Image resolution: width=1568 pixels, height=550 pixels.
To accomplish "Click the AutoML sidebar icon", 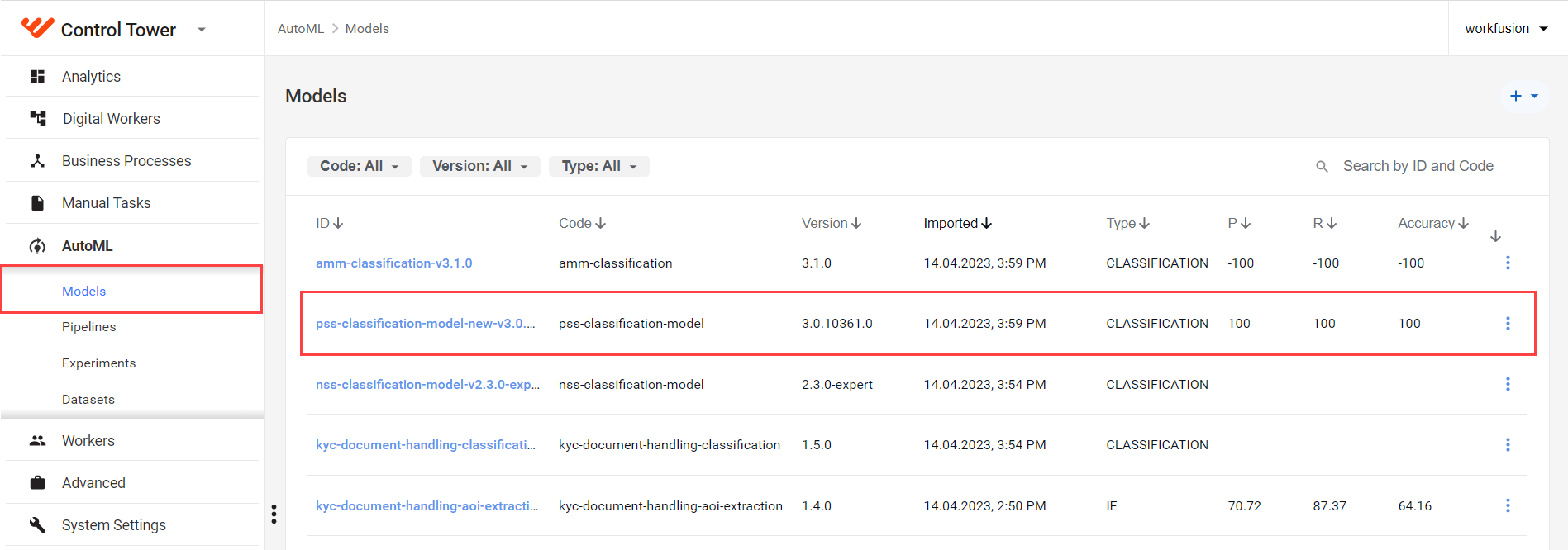I will (x=37, y=246).
